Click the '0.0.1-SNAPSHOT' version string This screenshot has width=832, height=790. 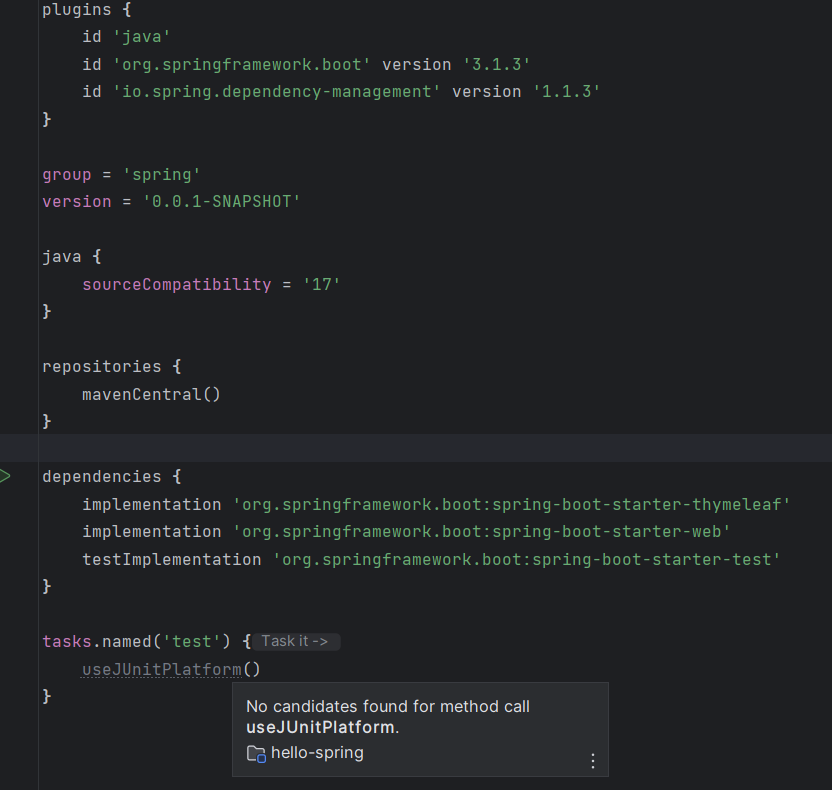(221, 201)
